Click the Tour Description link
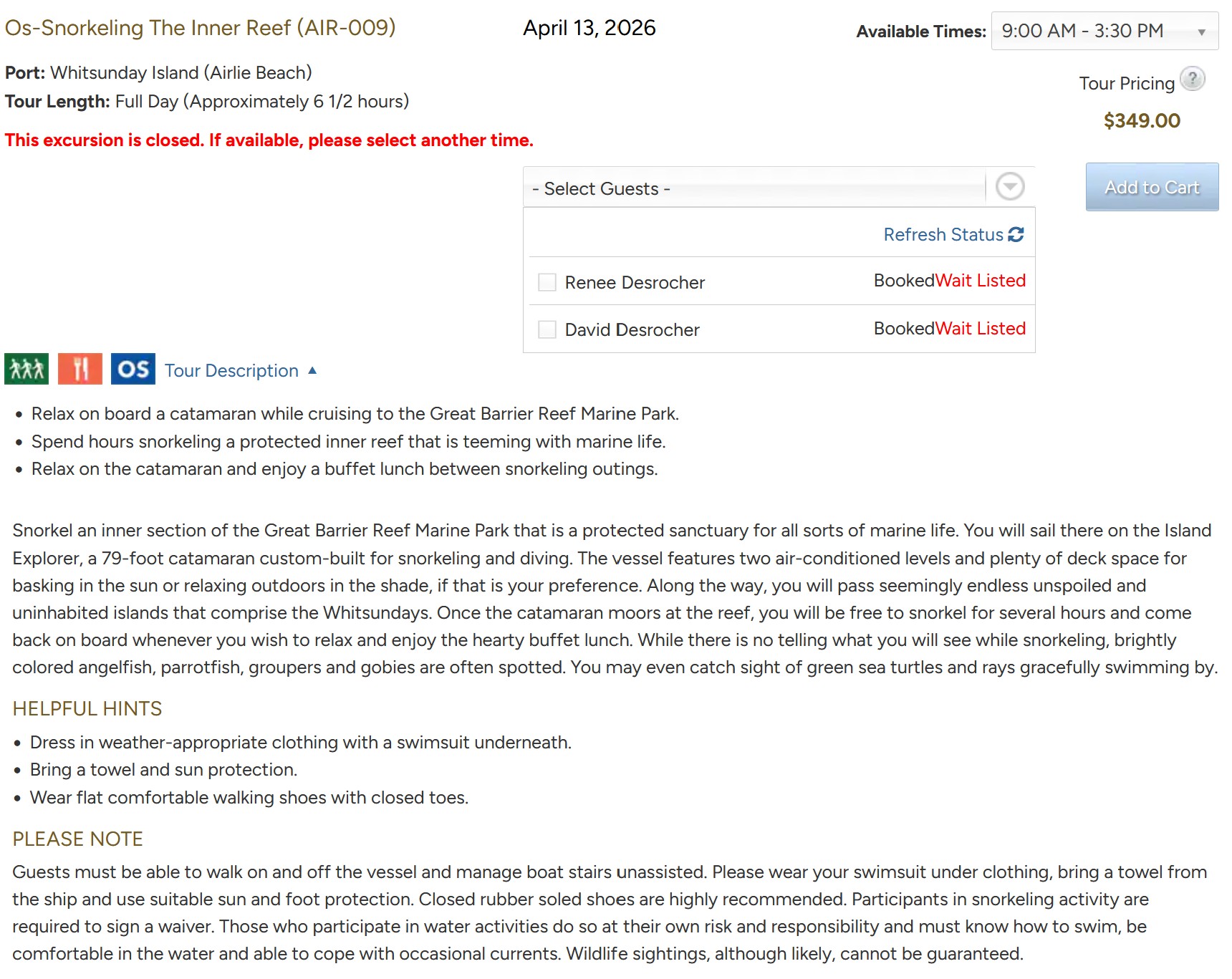Screen dimensions: 1232x979 (231, 370)
